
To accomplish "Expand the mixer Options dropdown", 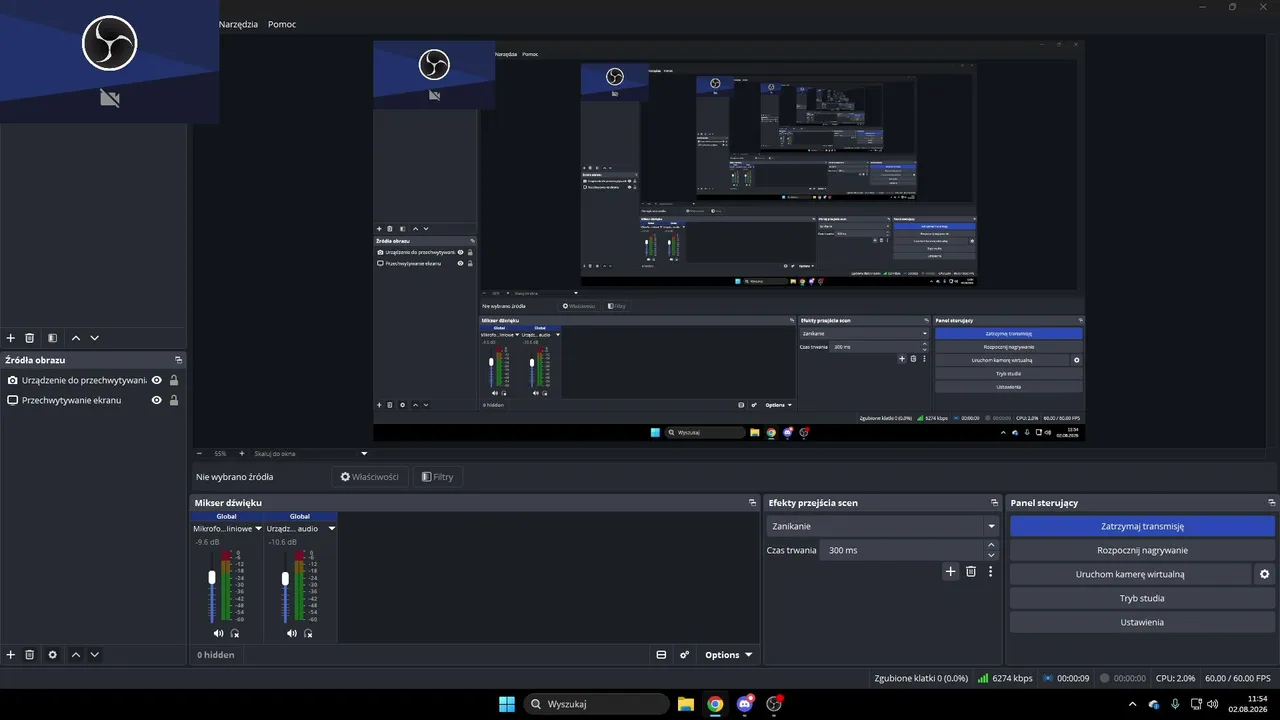I will [728, 655].
